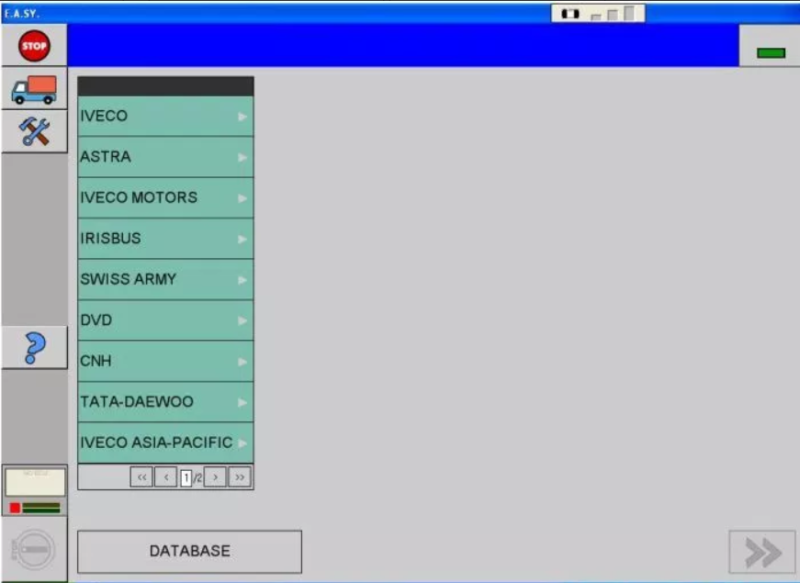Image resolution: width=800 pixels, height=583 pixels.
Task: Select ASTRA from the brand list
Action: 165,157
